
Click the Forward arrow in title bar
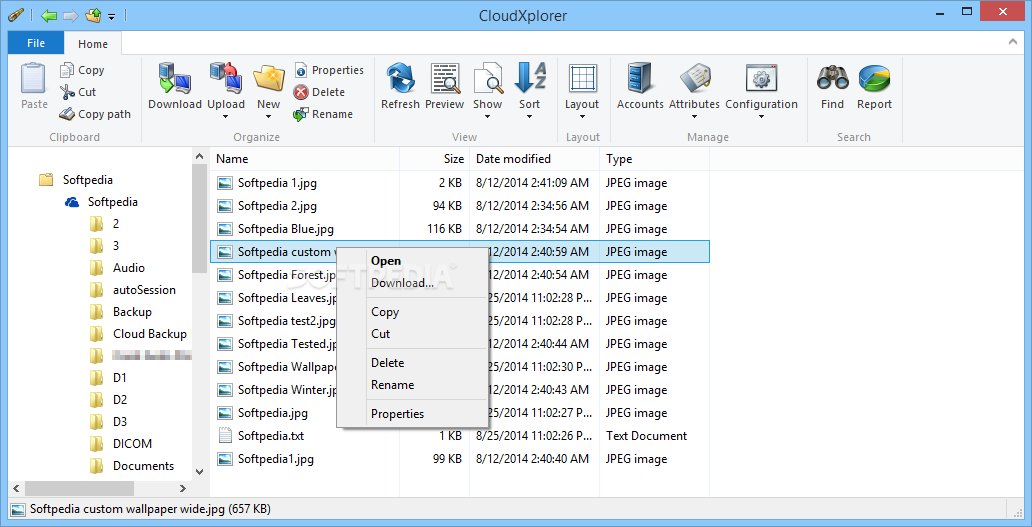pos(70,15)
